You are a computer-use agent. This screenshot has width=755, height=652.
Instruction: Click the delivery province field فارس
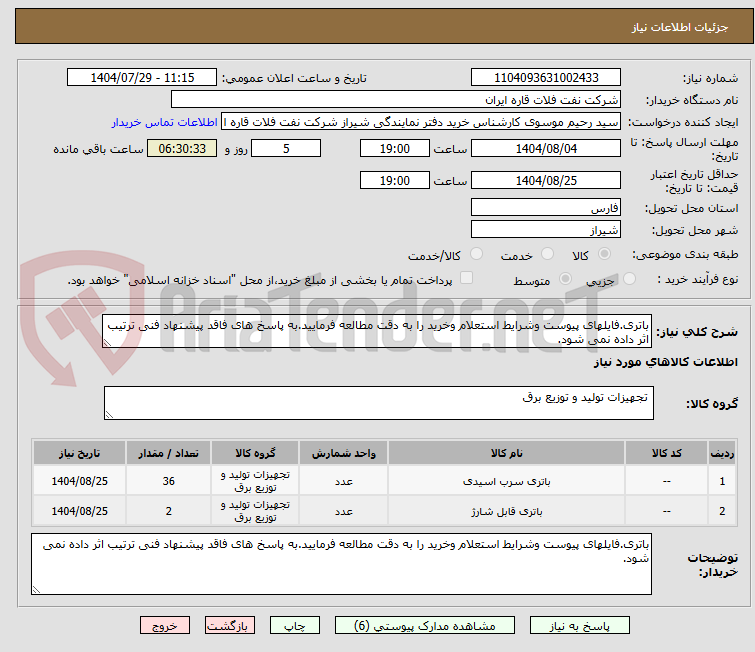[x=546, y=208]
